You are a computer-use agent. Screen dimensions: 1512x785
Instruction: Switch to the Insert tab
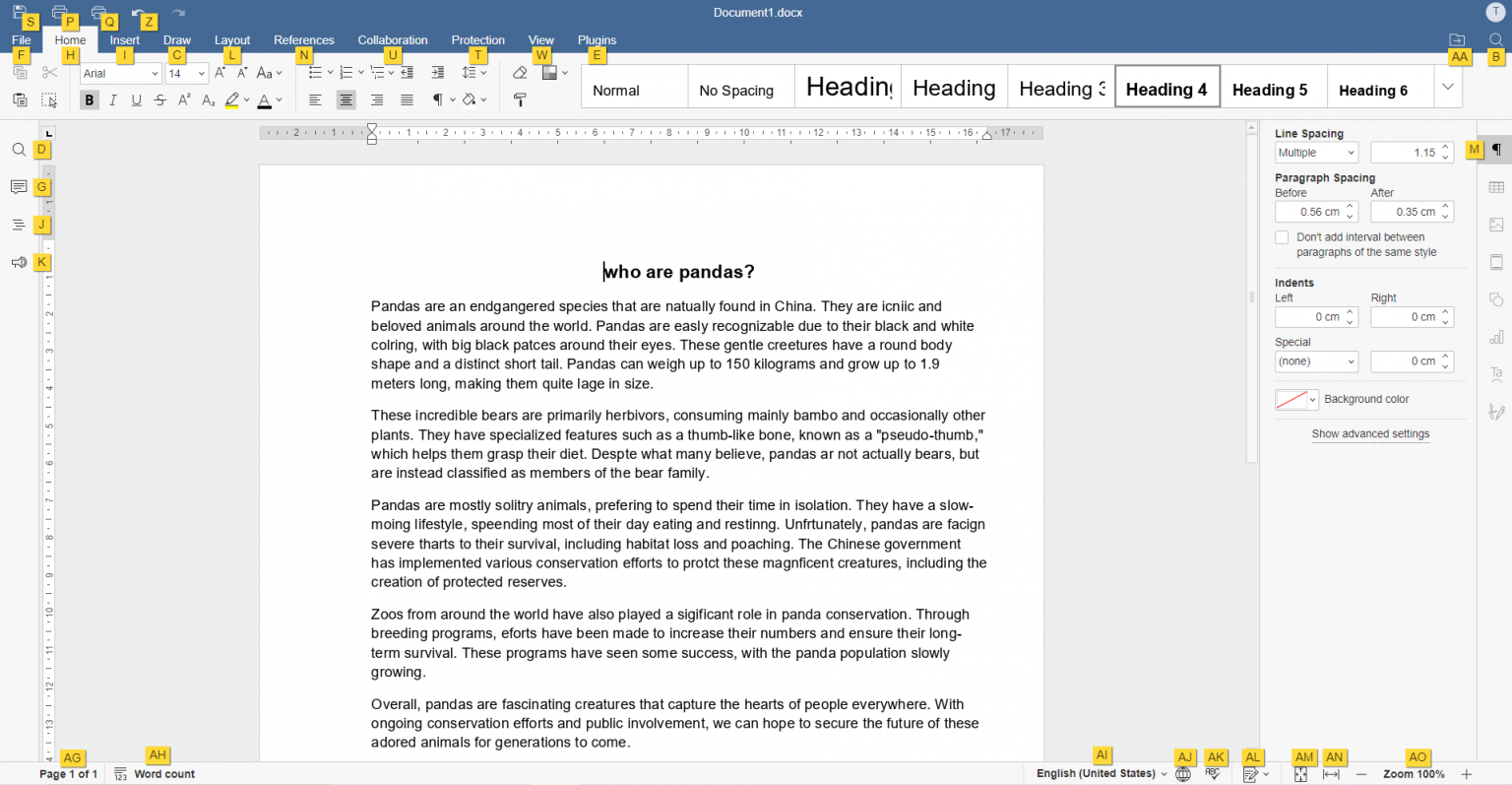click(x=125, y=40)
